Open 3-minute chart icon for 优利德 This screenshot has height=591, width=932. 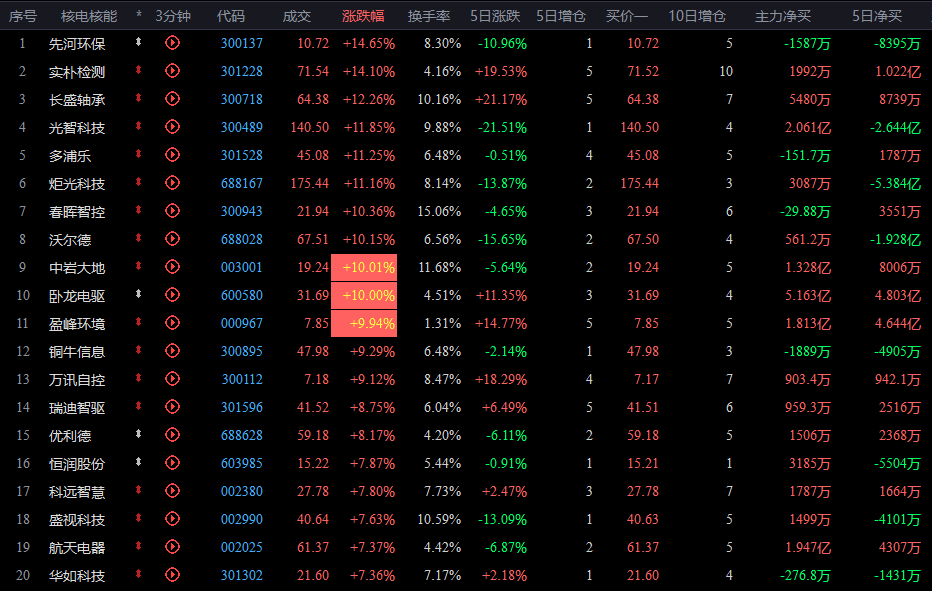pyautogui.click(x=172, y=435)
